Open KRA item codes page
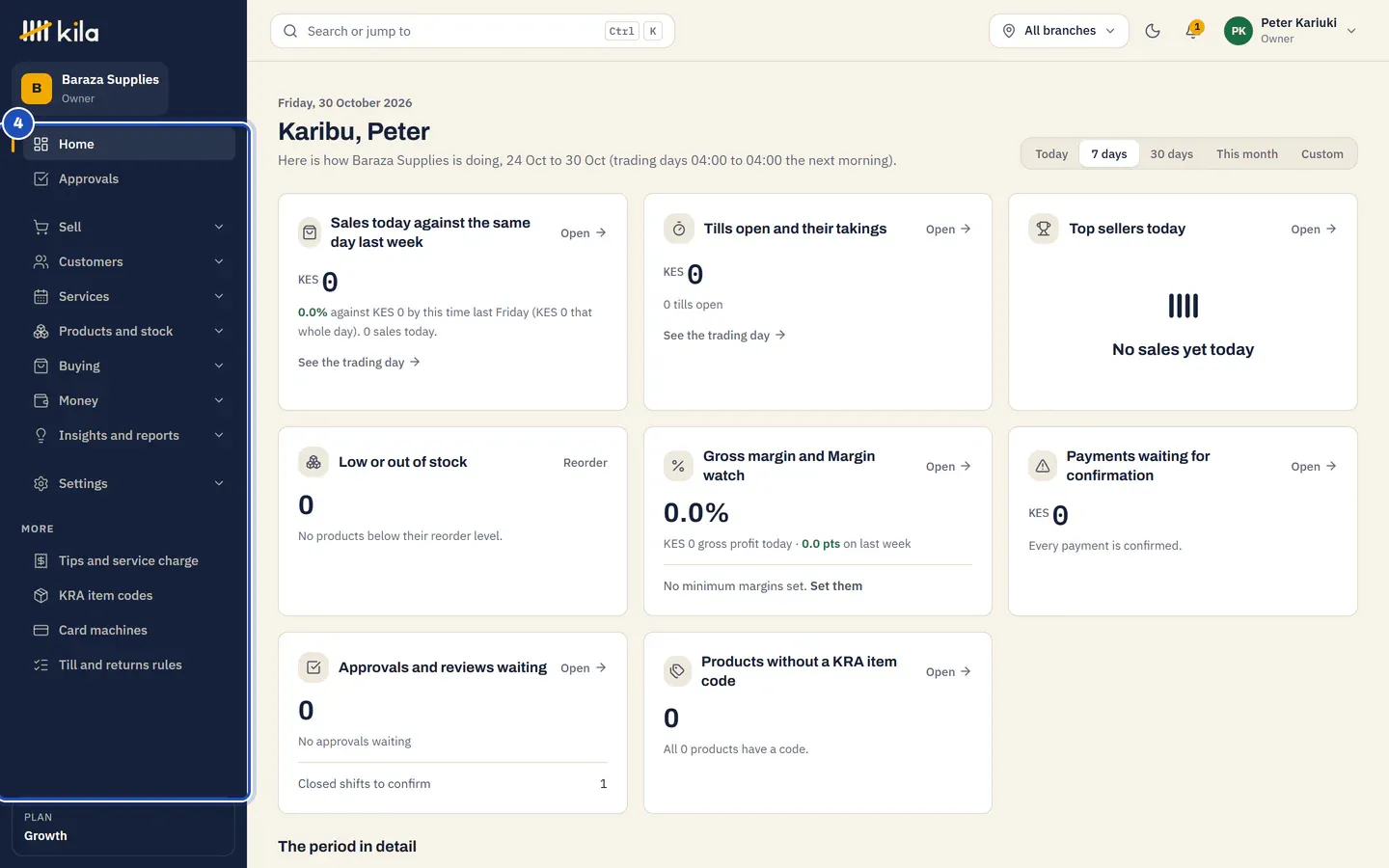This screenshot has height=868, width=1389. click(x=129, y=595)
